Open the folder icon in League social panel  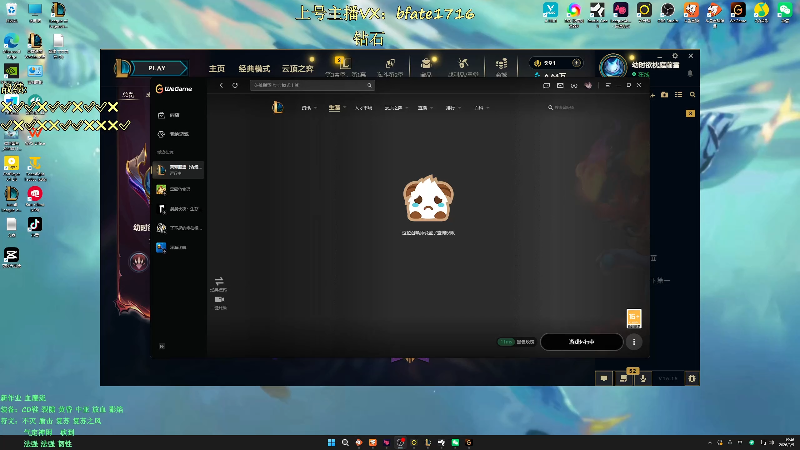(664, 94)
